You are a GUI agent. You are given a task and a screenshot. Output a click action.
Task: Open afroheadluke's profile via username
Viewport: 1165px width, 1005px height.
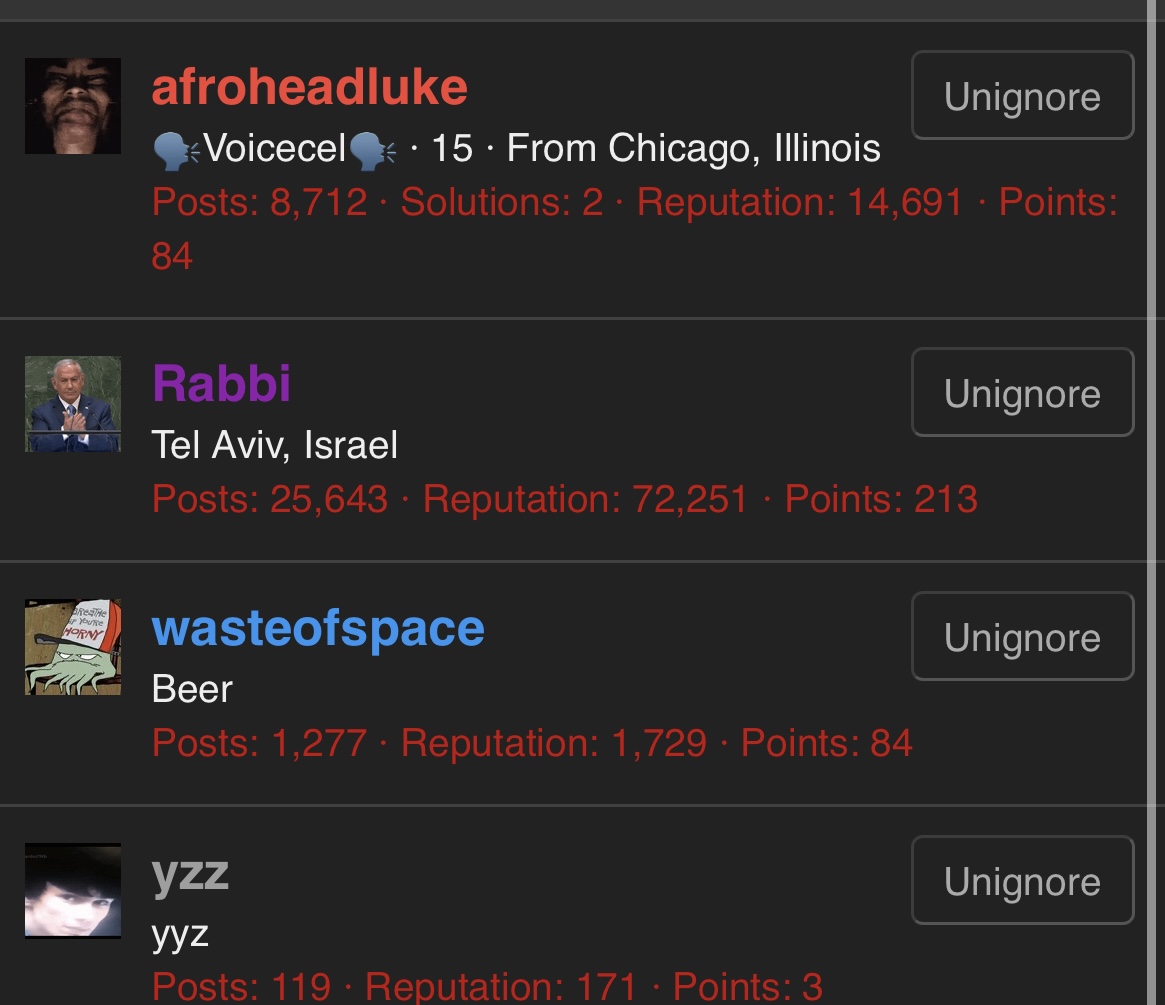point(310,88)
